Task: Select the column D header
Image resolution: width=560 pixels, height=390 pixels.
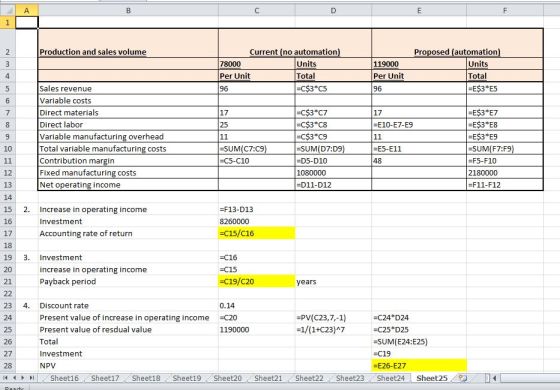Action: [x=333, y=10]
